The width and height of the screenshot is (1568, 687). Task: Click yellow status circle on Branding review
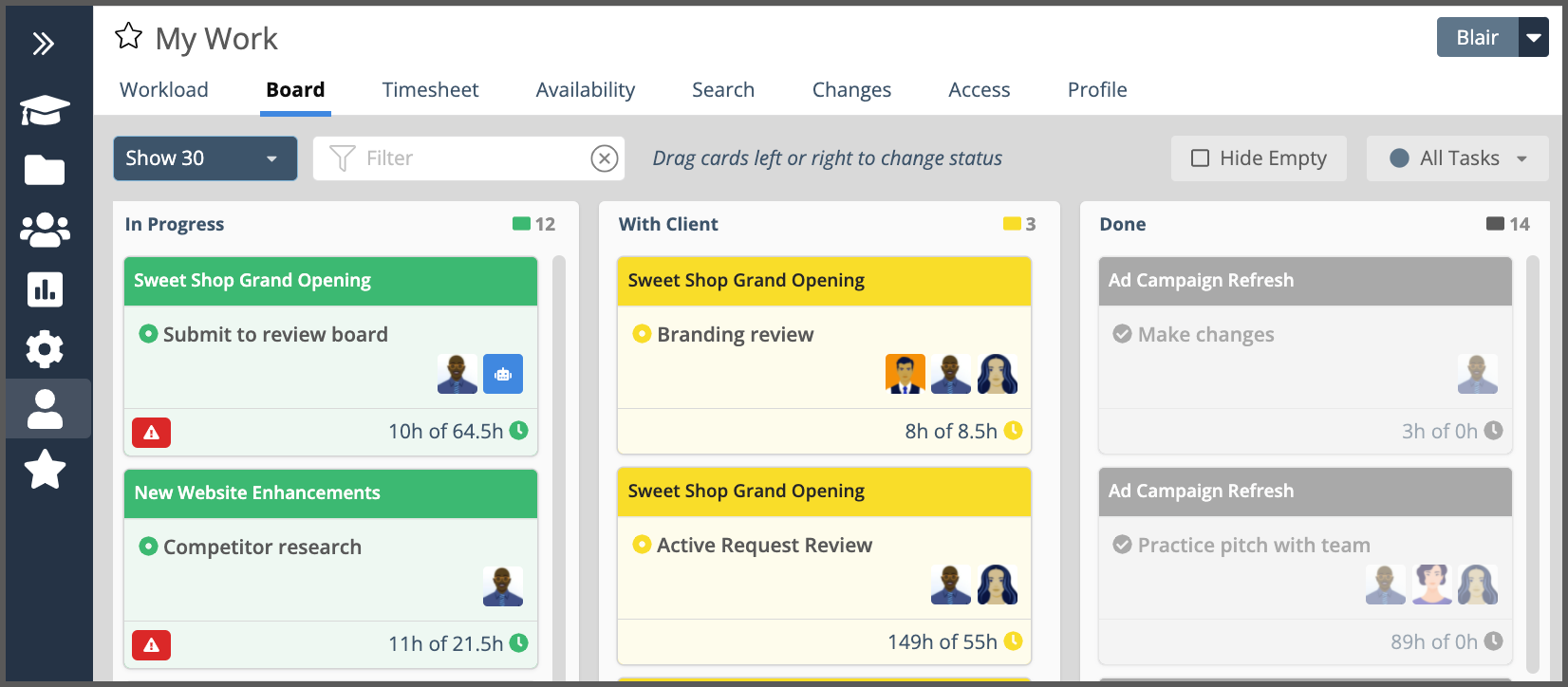[x=642, y=334]
